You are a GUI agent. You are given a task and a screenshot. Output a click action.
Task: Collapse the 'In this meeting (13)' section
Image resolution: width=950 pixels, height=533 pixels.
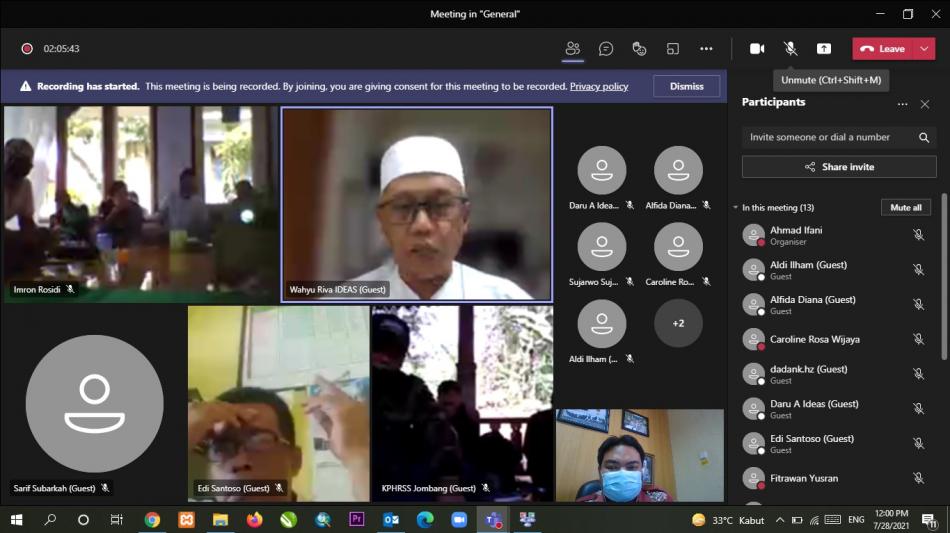tap(735, 208)
